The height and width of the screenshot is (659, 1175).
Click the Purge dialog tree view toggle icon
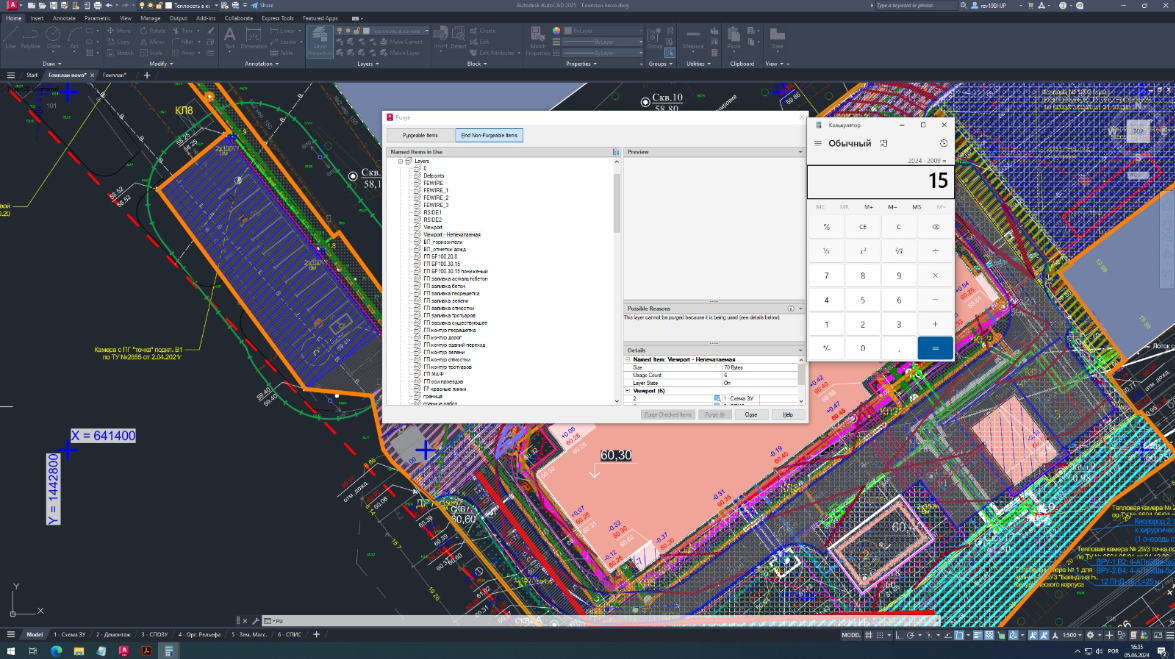point(616,152)
